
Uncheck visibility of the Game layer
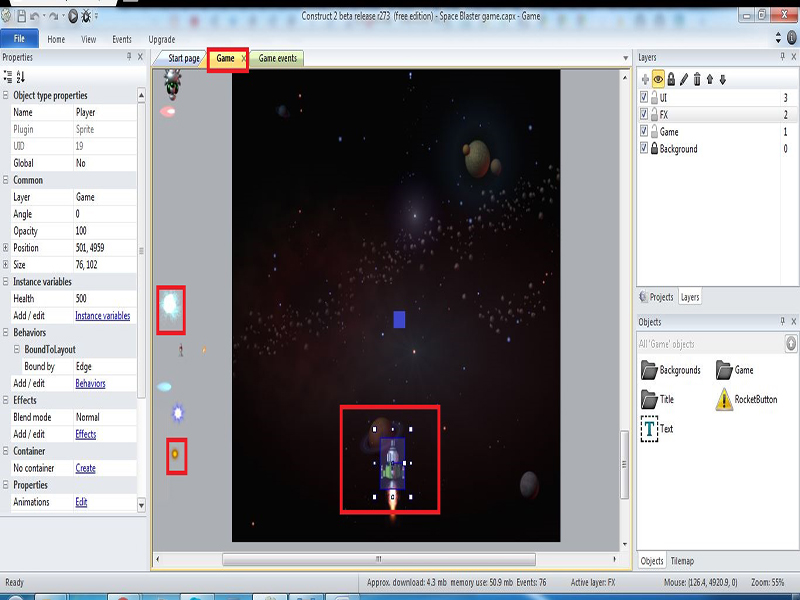pos(644,131)
